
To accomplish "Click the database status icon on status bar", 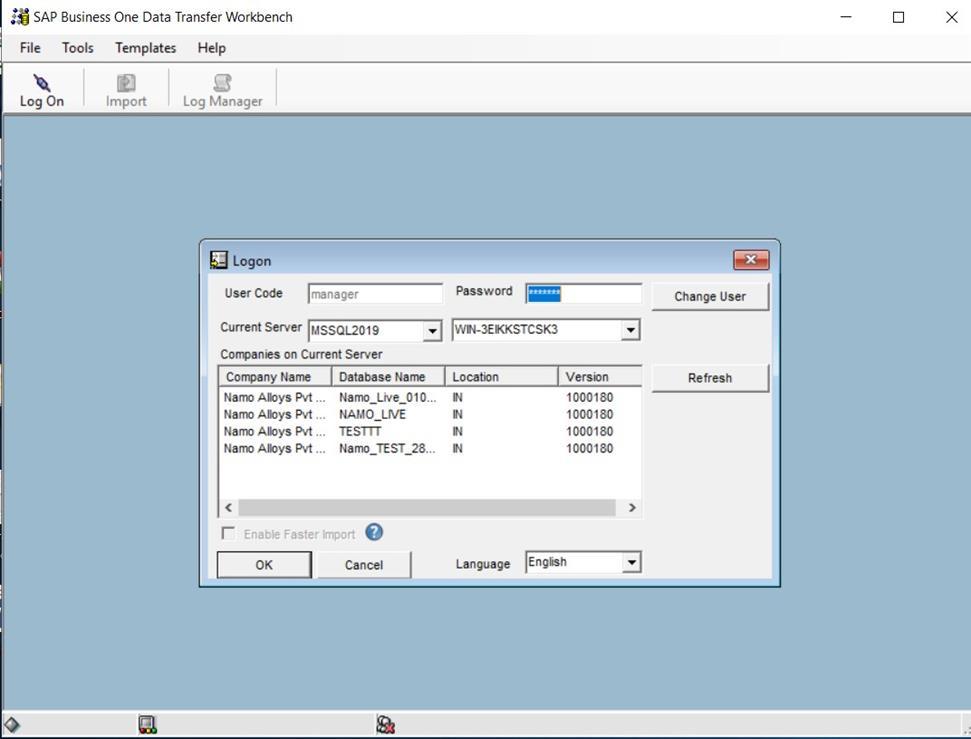I will [147, 722].
